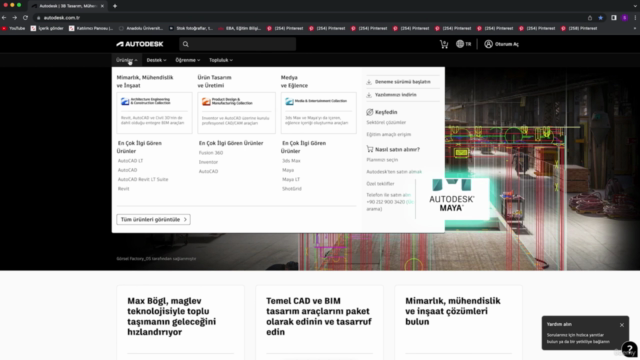Open Maya LT product link
The image size is (640, 360).
point(291,179)
